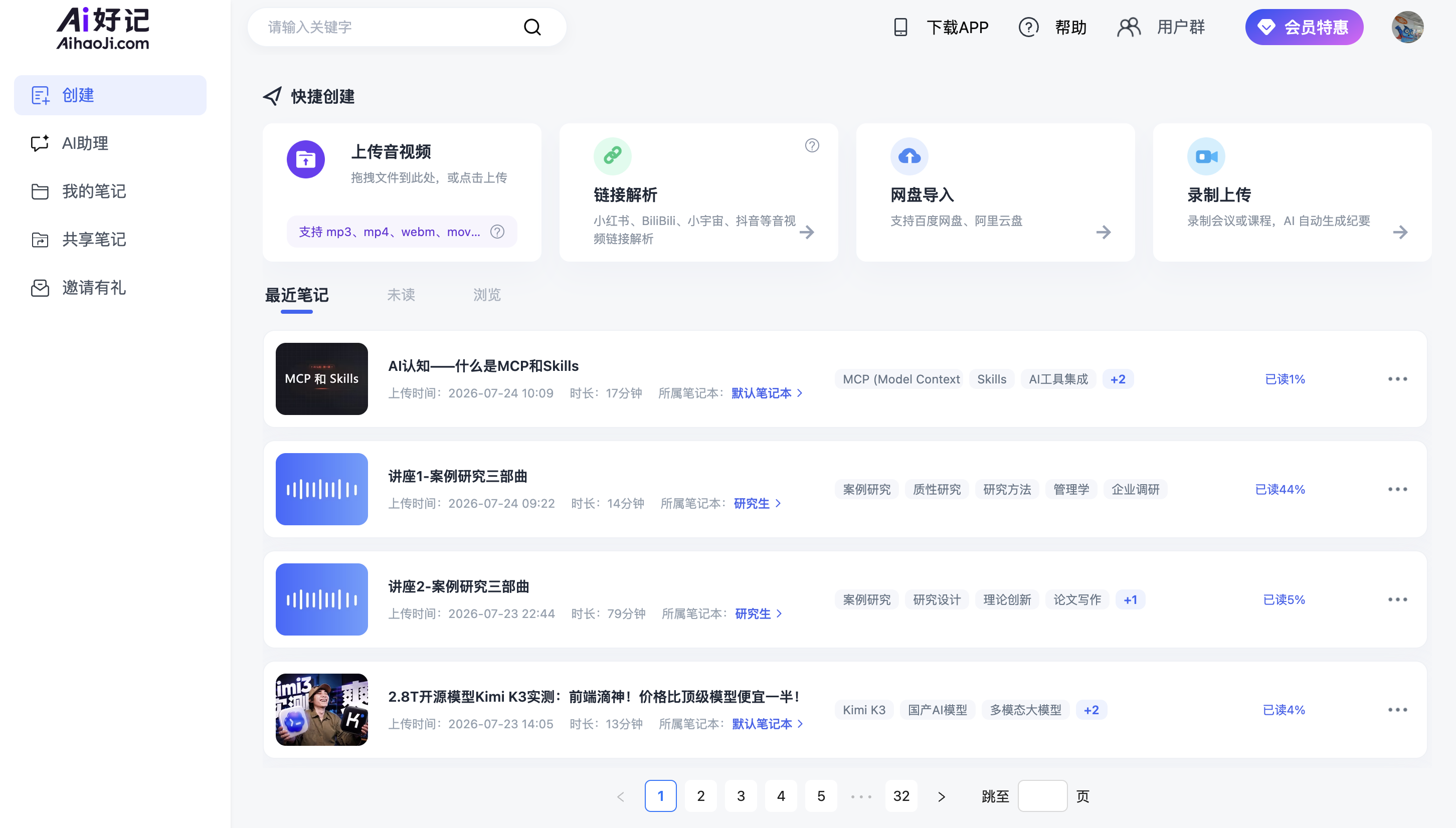Click the arrow on the 链接解析 card
This screenshot has width=1456, height=828.
click(x=807, y=232)
